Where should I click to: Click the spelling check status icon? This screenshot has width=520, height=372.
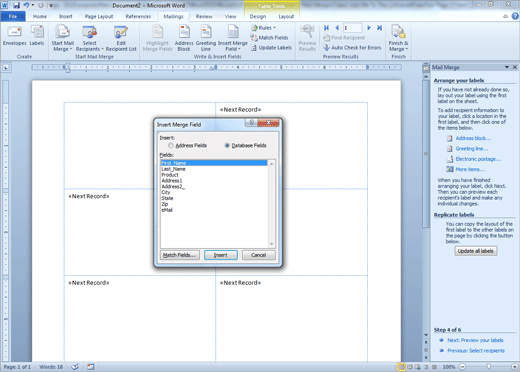tap(75, 367)
